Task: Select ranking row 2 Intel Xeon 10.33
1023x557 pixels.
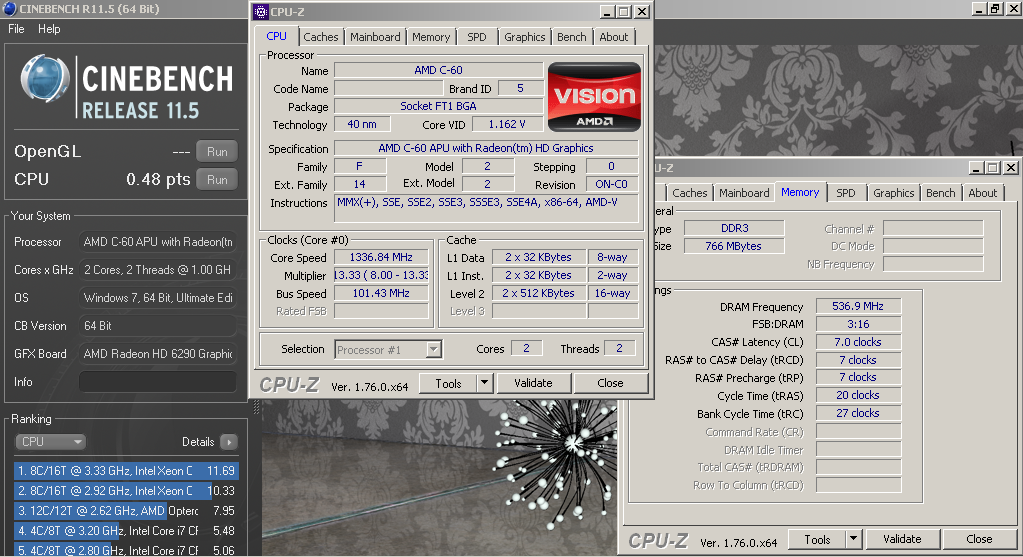Action: [126, 490]
